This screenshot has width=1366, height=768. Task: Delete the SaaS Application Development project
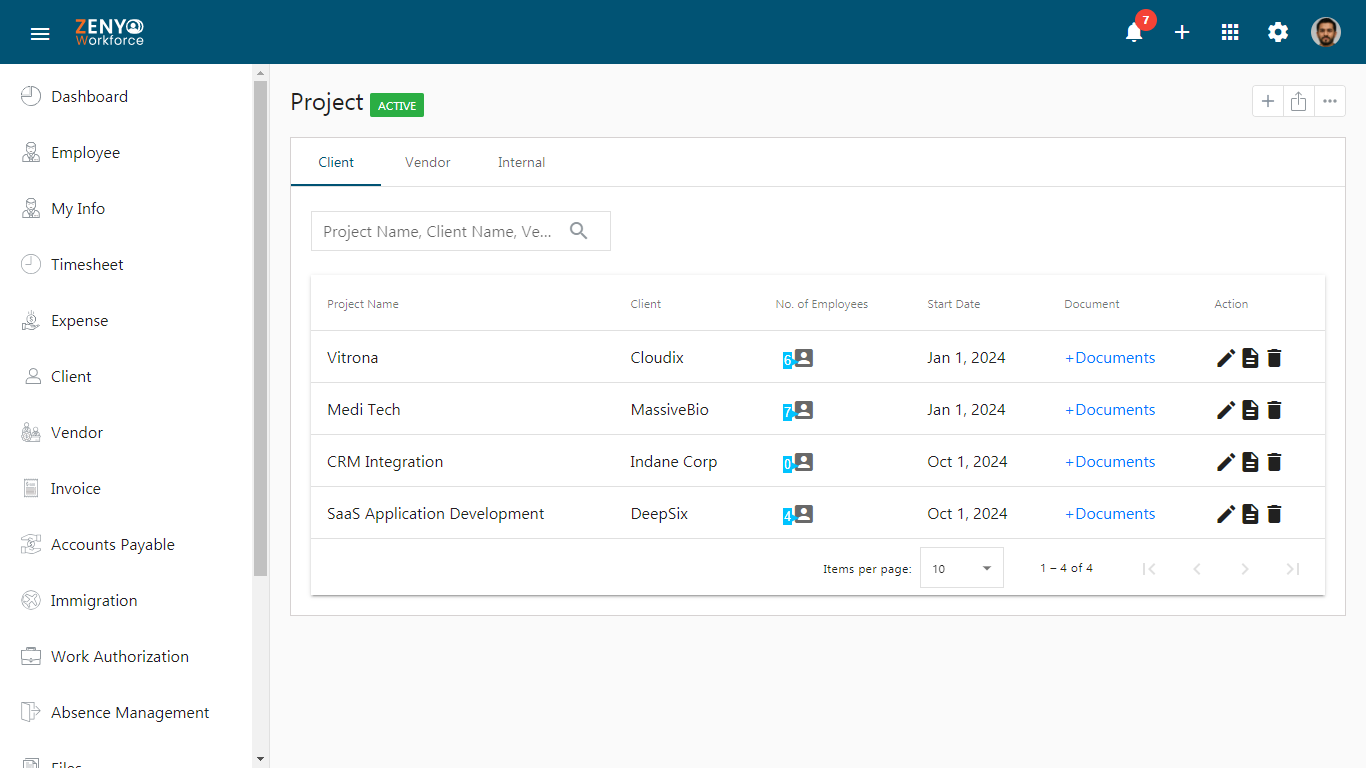pyautogui.click(x=1274, y=514)
